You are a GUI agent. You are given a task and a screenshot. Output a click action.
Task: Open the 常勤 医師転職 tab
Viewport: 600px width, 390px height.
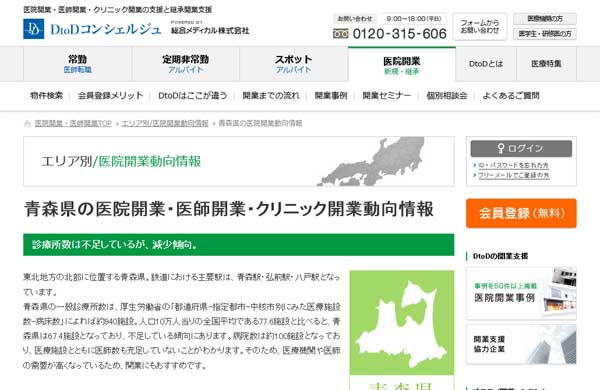pos(78,64)
